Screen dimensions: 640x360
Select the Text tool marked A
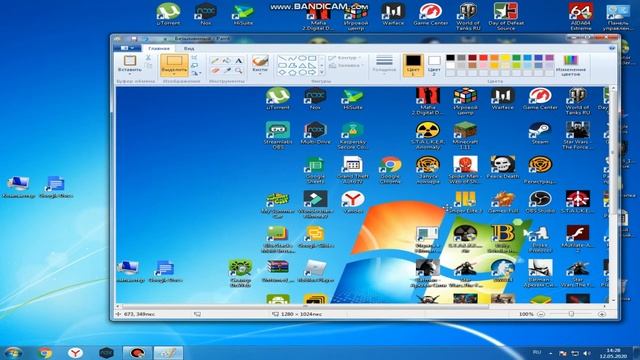click(239, 60)
